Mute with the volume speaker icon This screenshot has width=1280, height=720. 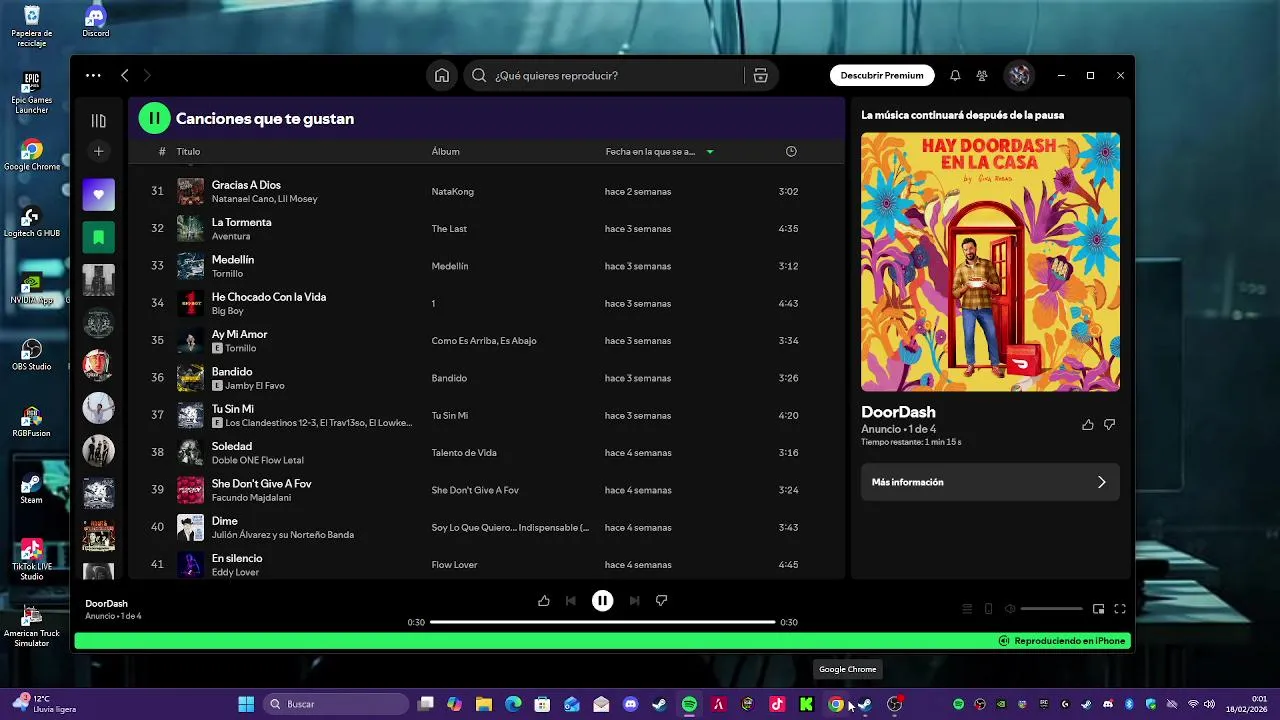[x=1010, y=609]
